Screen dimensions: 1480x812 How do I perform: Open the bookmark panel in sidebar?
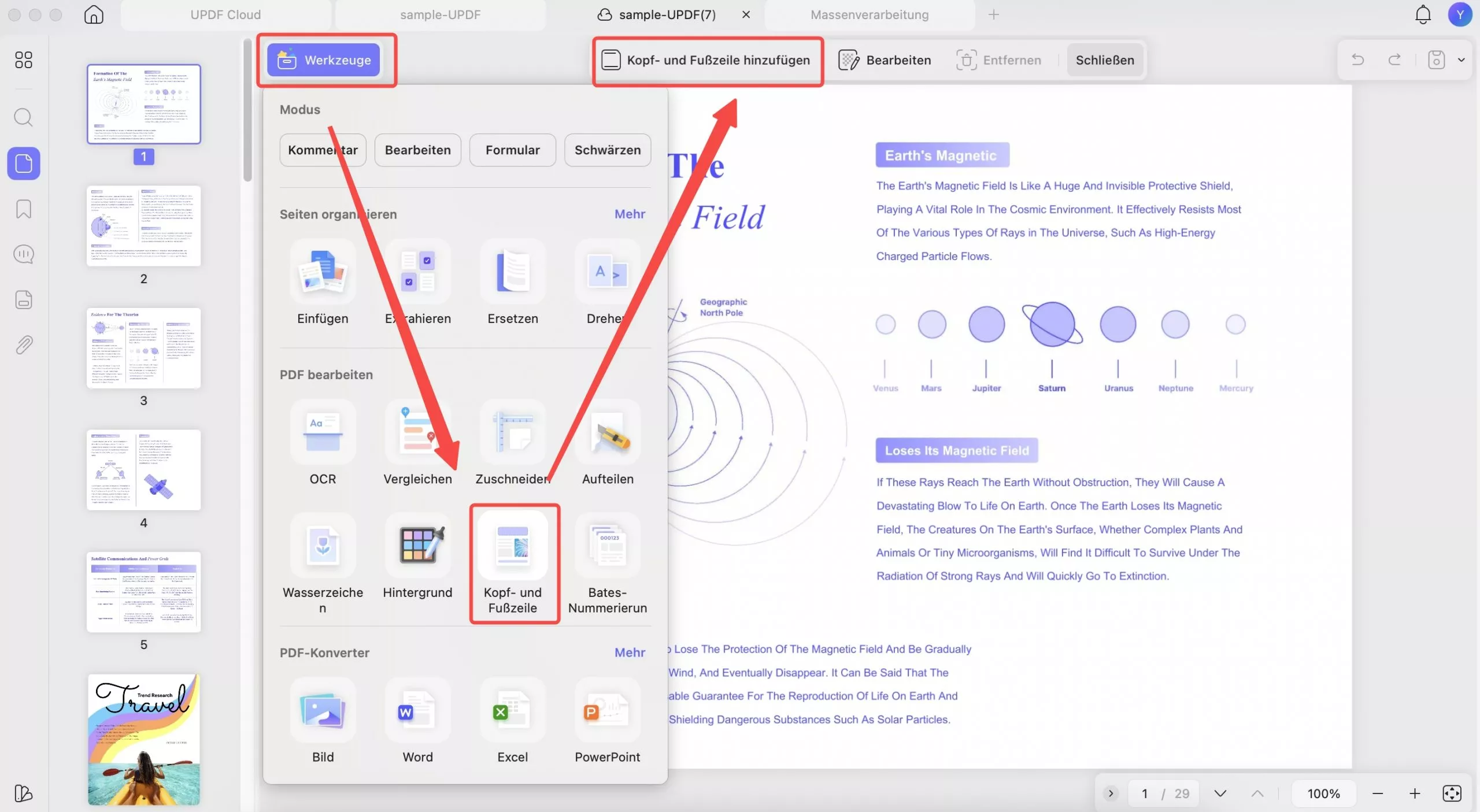click(24, 209)
